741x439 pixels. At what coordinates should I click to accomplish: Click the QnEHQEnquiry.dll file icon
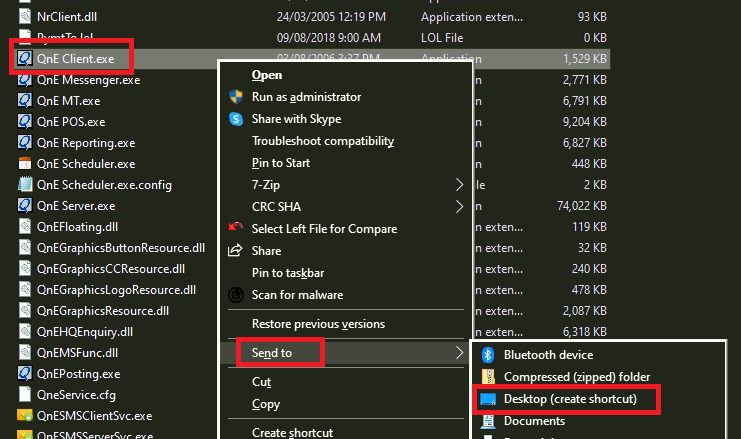pyautogui.click(x=25, y=331)
